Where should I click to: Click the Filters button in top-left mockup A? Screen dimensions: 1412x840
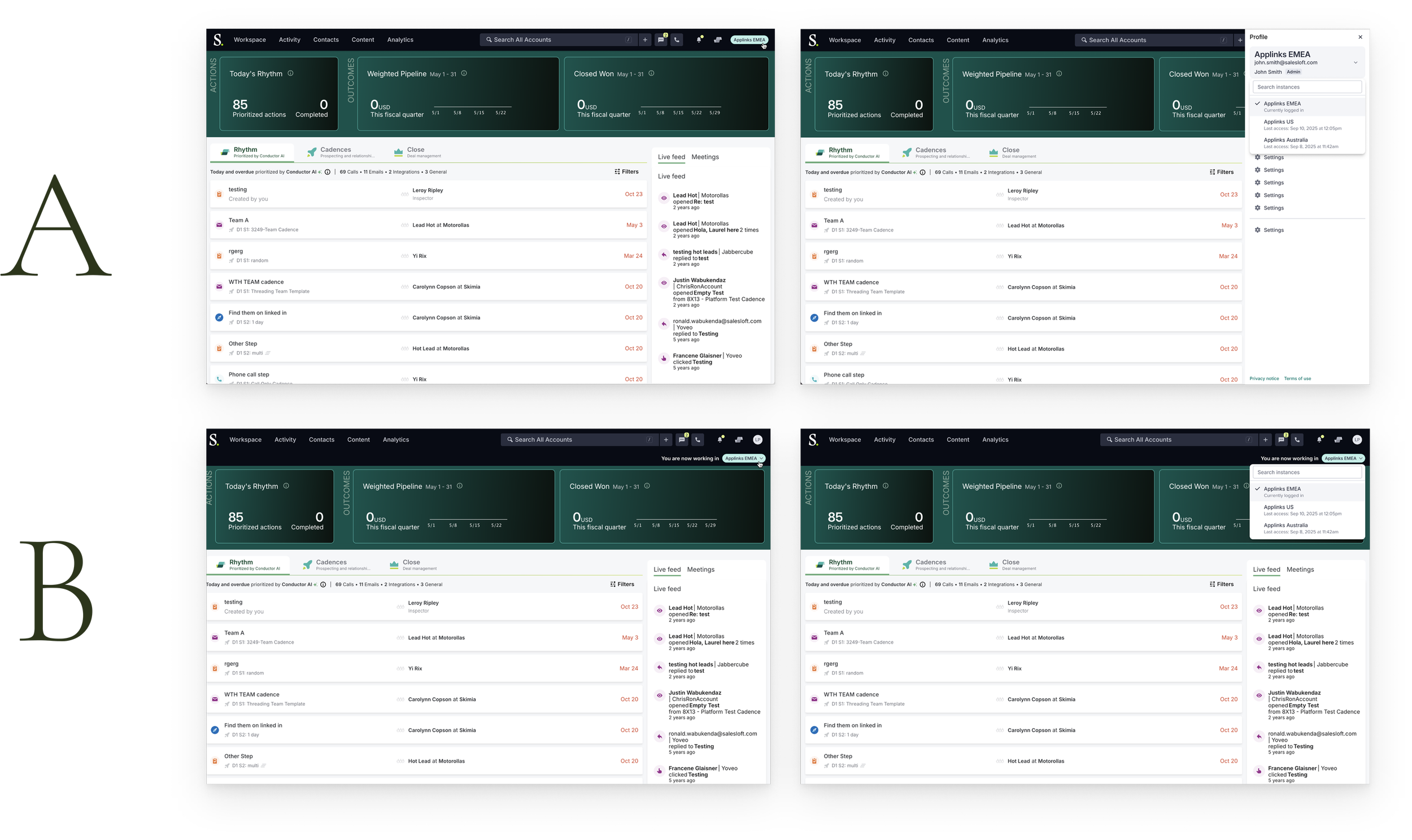pyautogui.click(x=626, y=172)
